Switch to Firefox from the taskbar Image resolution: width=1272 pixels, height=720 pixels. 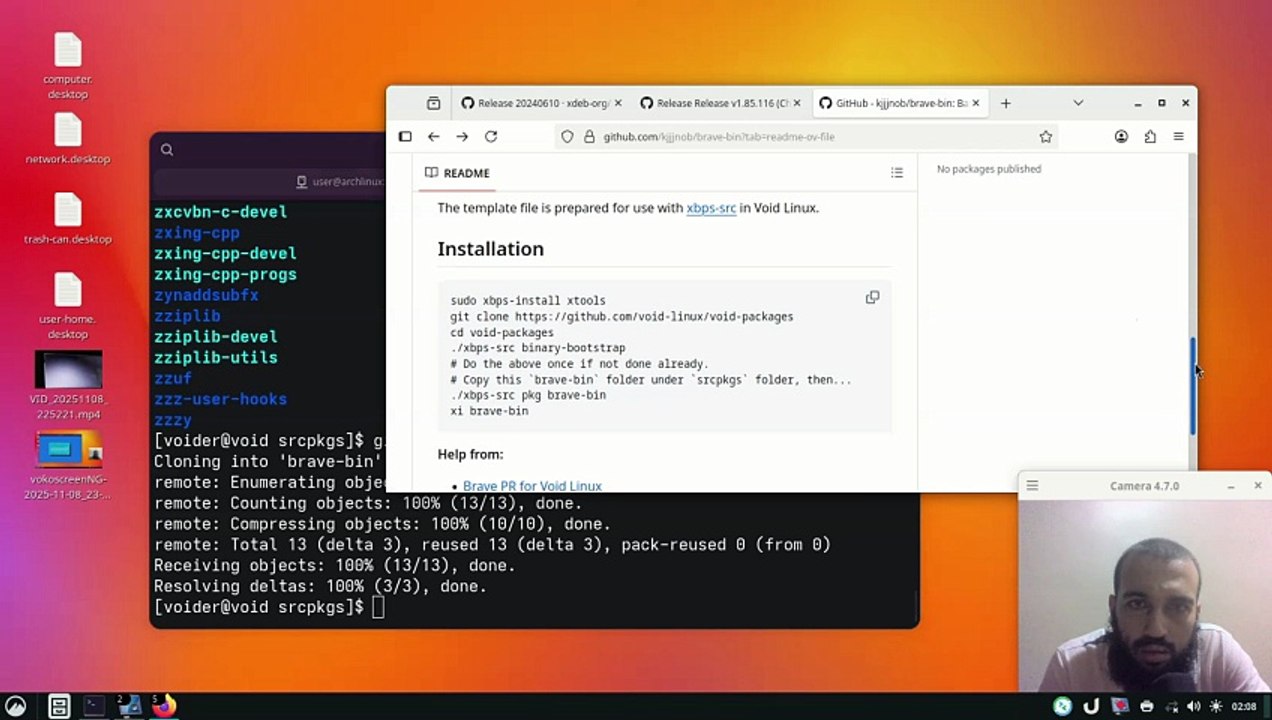point(164,706)
